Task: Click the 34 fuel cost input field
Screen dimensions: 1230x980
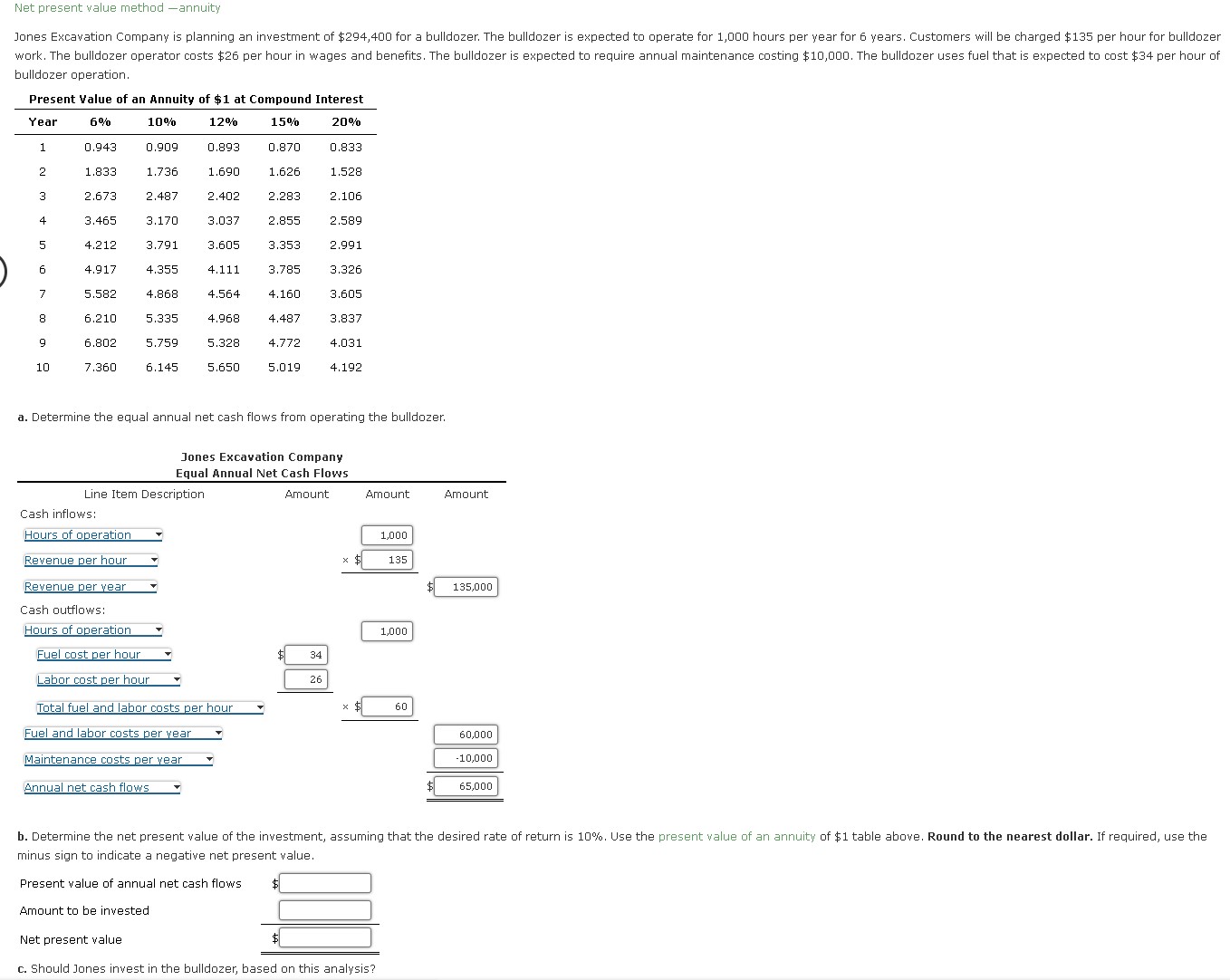Action: (305, 654)
